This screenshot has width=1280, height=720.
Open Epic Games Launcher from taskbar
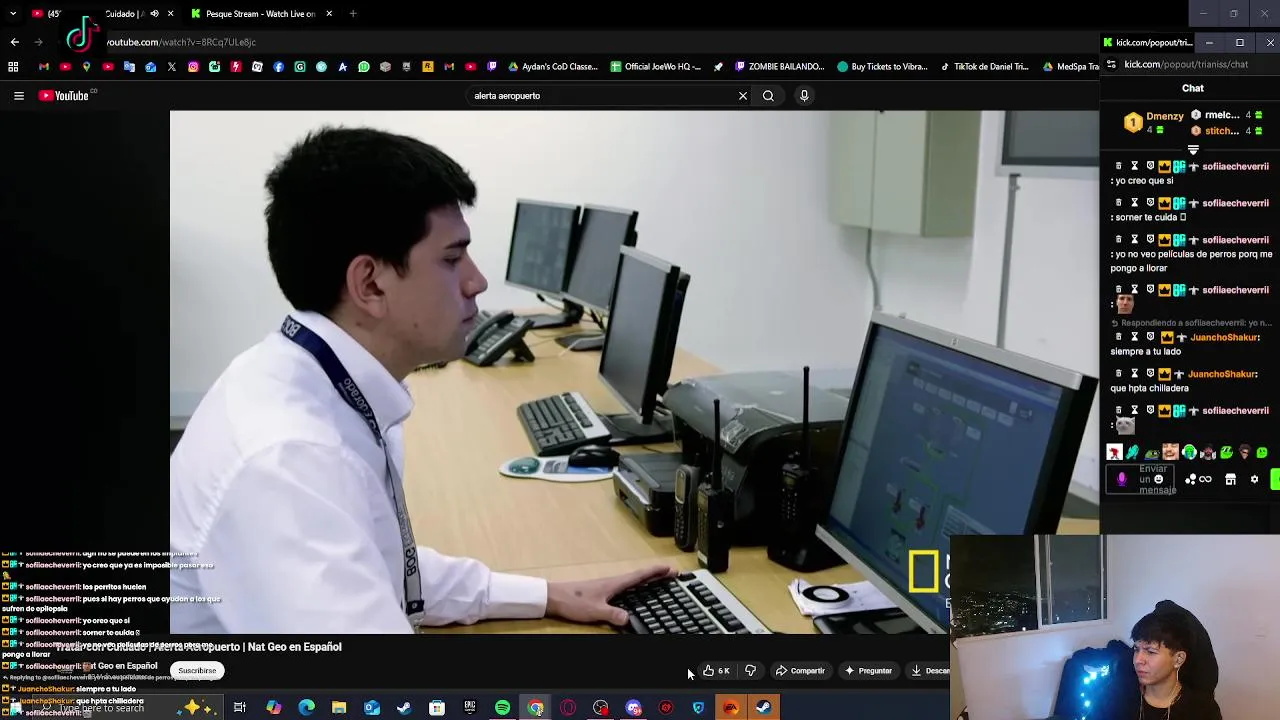pyautogui.click(x=470, y=708)
